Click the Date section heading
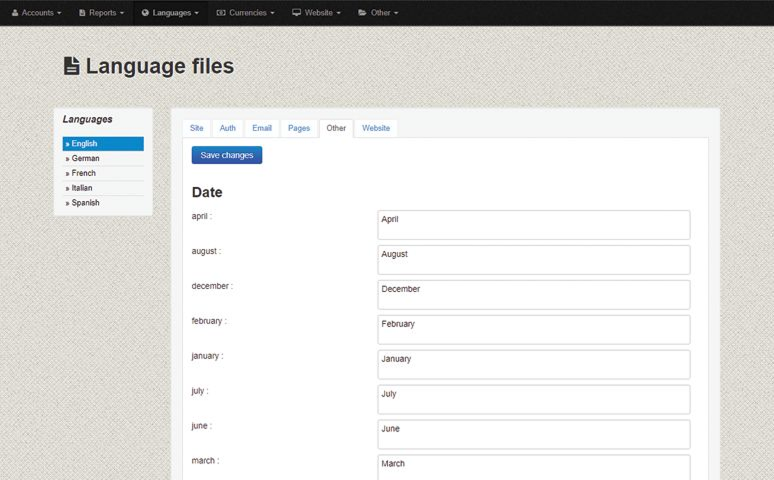Image resolution: width=774 pixels, height=480 pixels. coord(207,192)
